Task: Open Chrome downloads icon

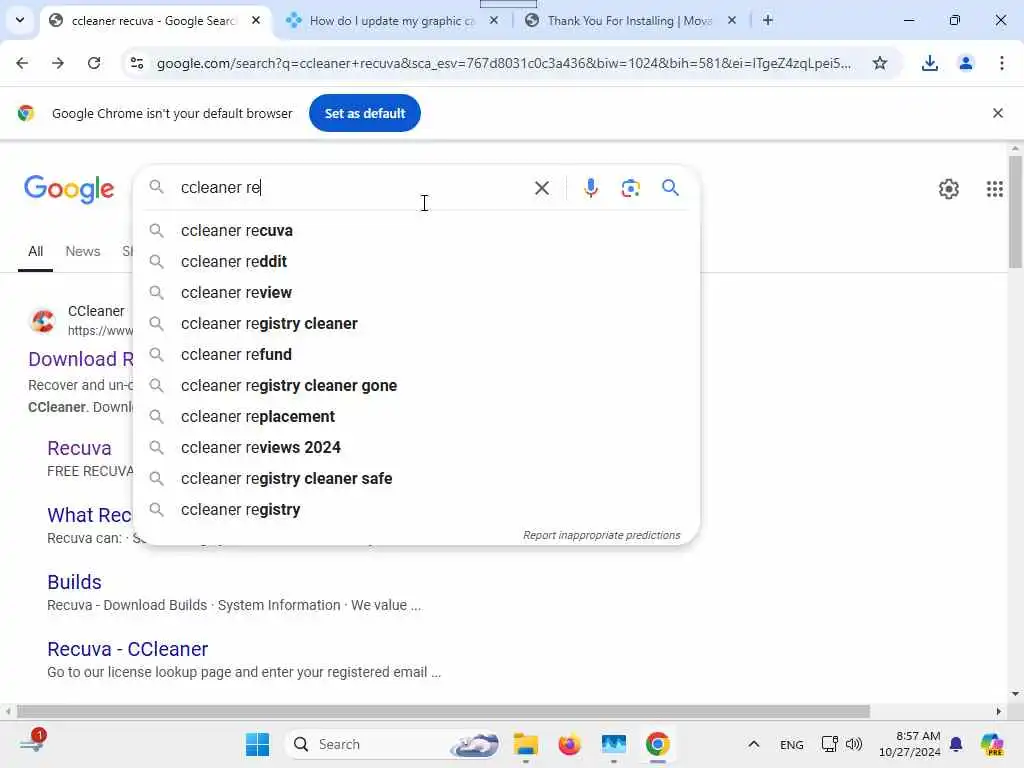Action: [x=929, y=63]
